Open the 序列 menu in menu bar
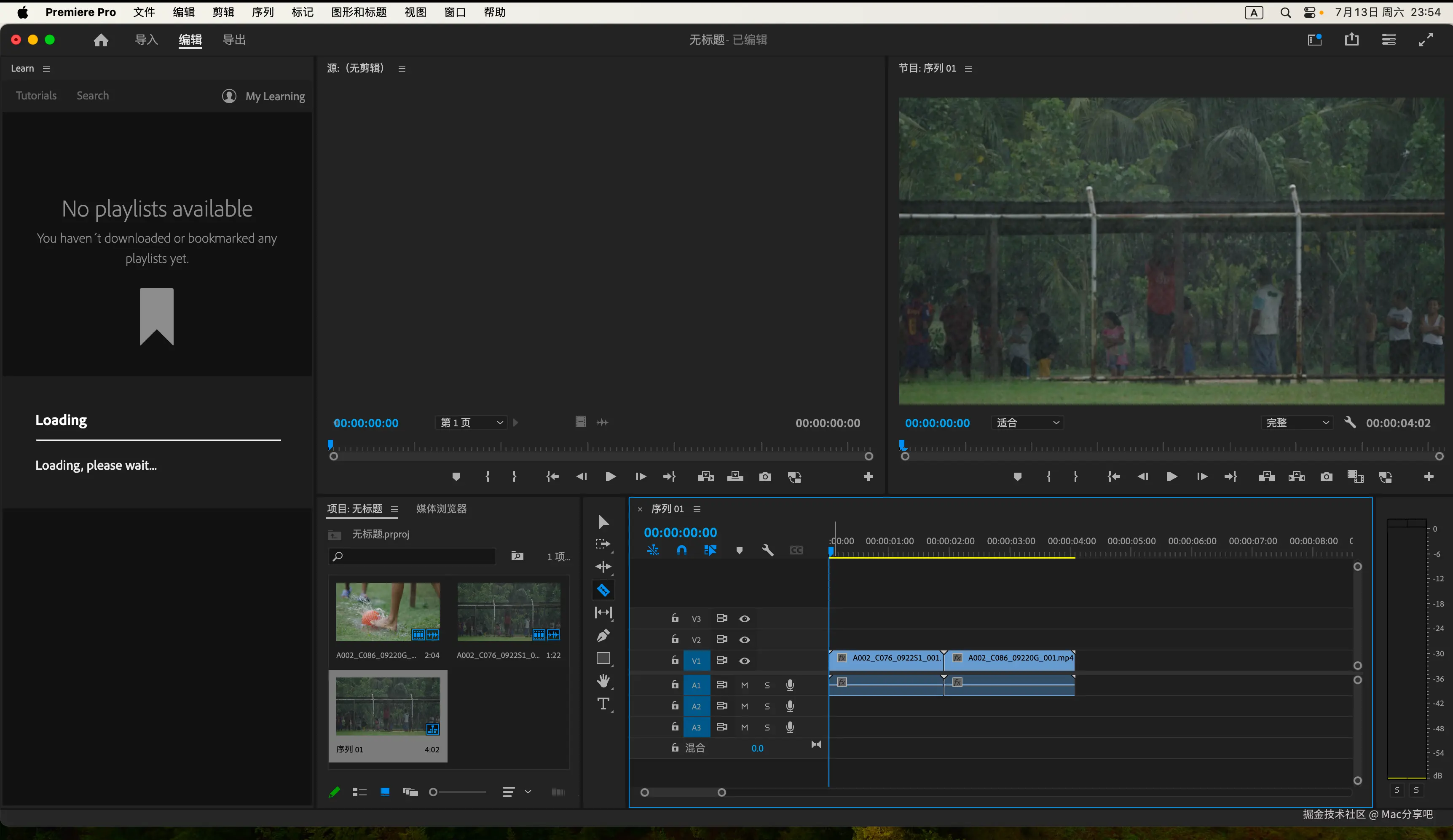Viewport: 1453px width, 840px height. pyautogui.click(x=263, y=12)
